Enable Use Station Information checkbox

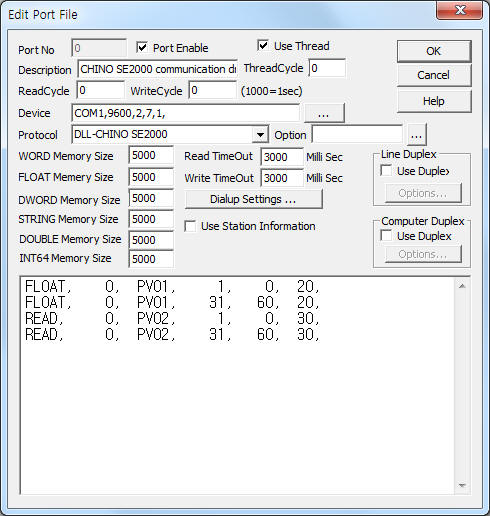[x=190, y=226]
